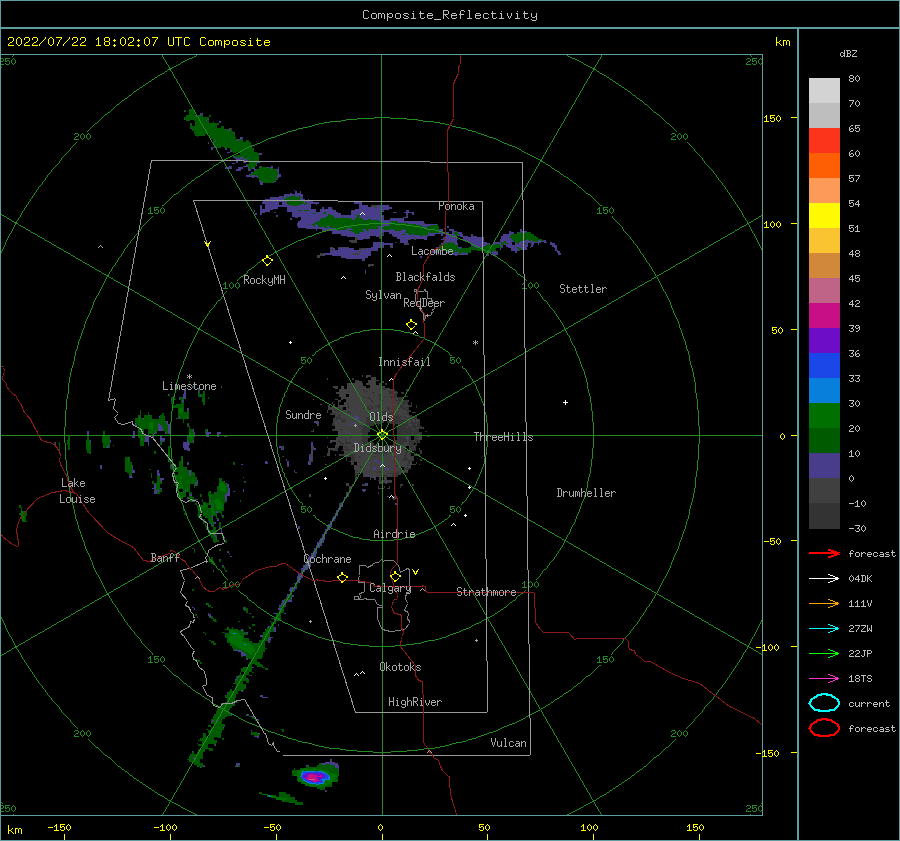Image resolution: width=900 pixels, height=841 pixels.
Task: Click the radar site marker near Didsbury
Action: [382, 435]
